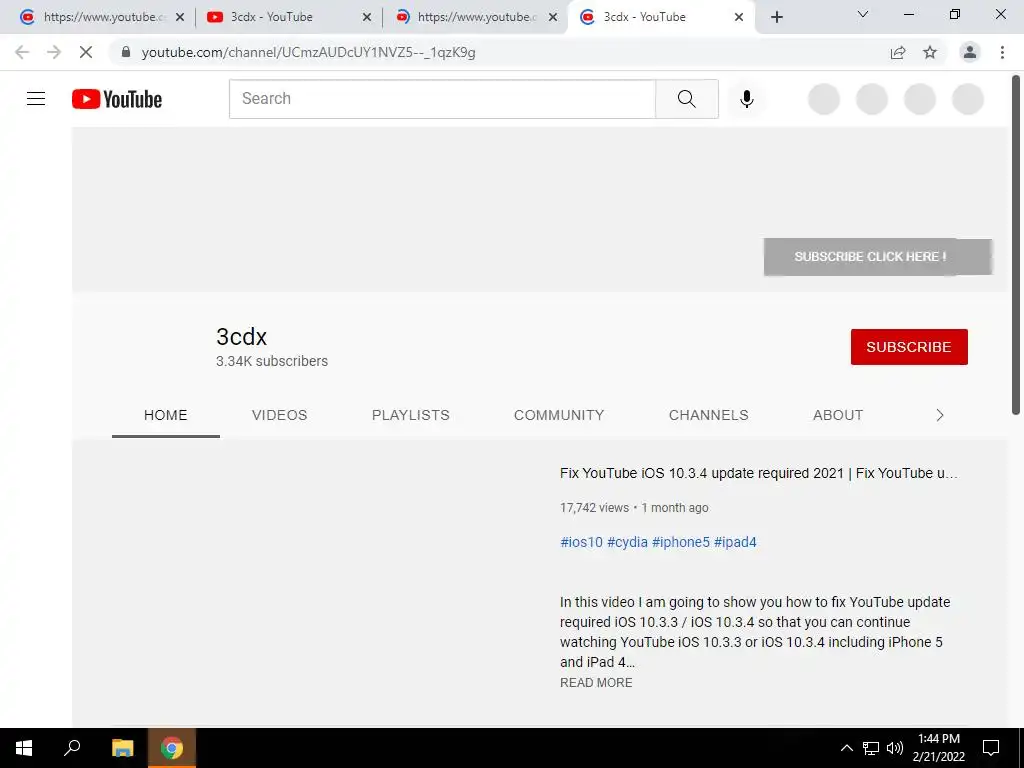This screenshot has width=1024, height=768.
Task: Open the notification center icon
Action: (991, 748)
